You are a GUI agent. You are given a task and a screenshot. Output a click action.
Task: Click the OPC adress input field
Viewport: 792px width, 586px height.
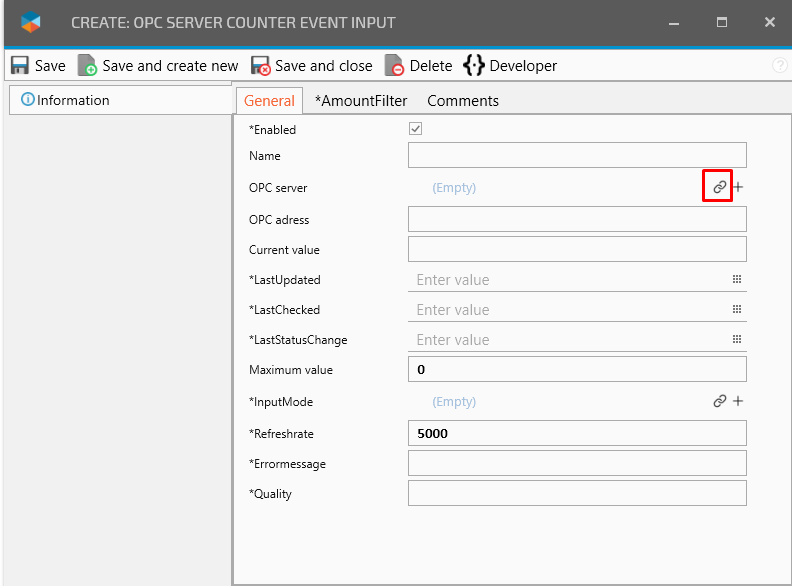coord(577,219)
